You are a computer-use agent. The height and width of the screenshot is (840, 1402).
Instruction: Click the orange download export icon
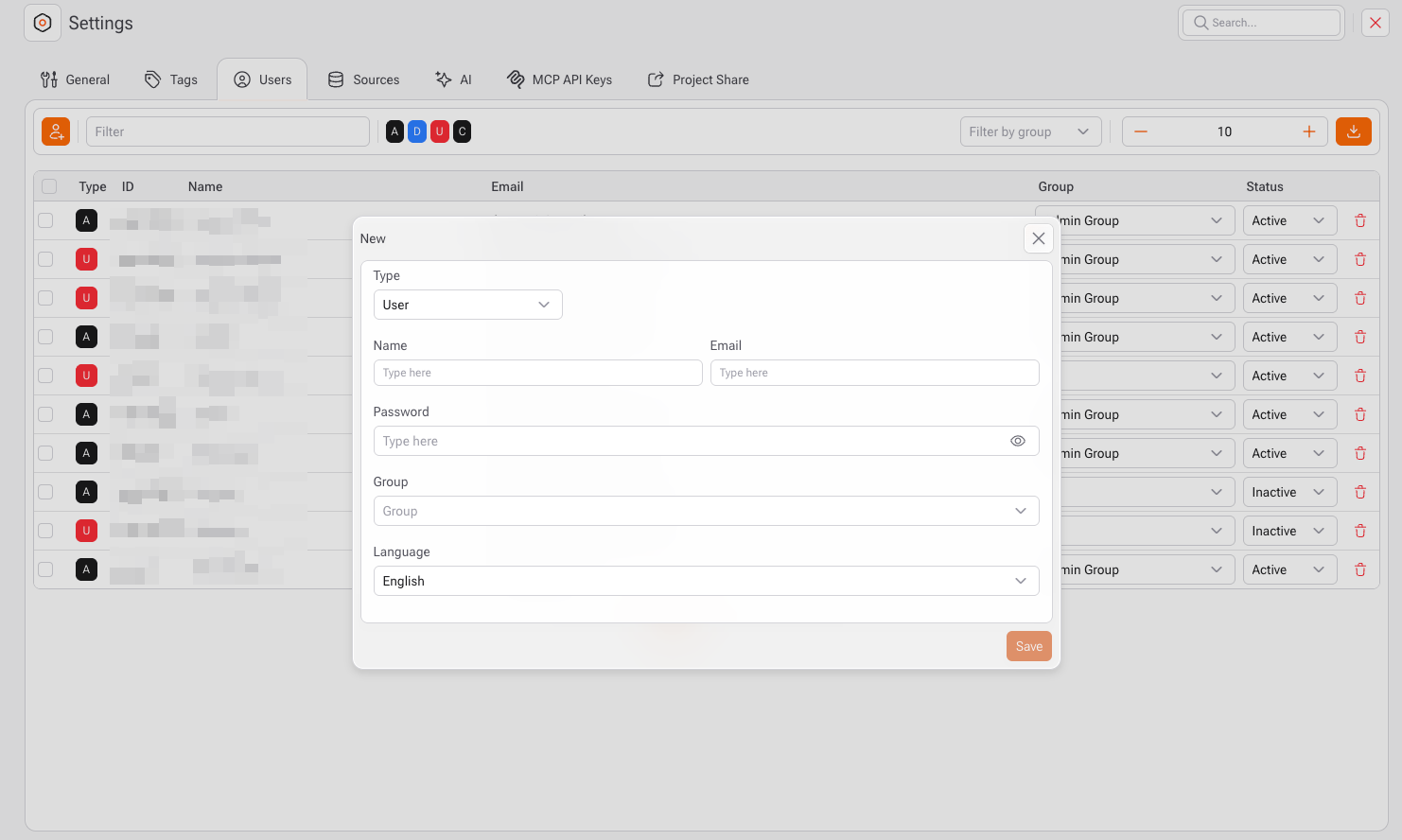tap(1353, 131)
